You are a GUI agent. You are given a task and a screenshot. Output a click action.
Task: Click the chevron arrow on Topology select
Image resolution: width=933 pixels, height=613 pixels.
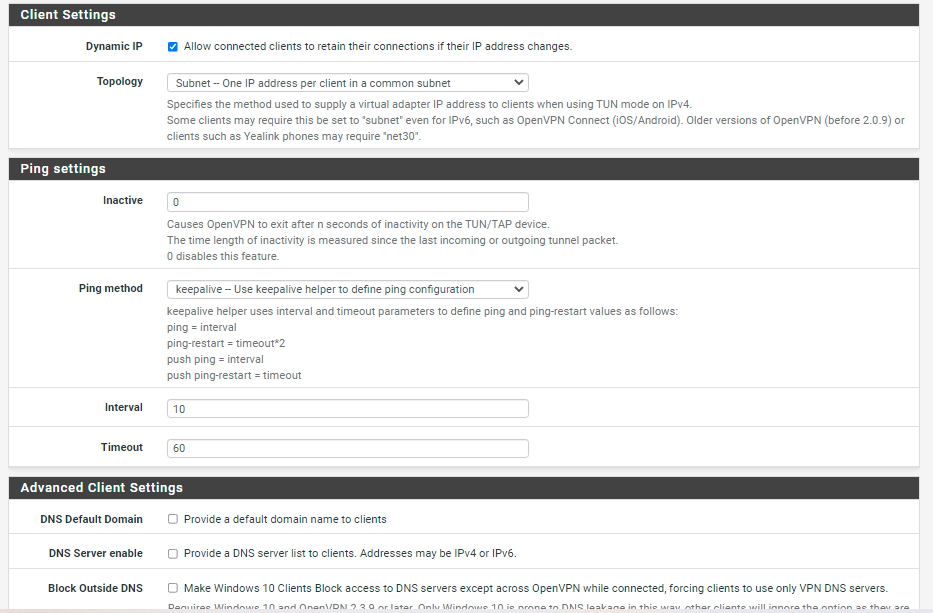click(519, 83)
